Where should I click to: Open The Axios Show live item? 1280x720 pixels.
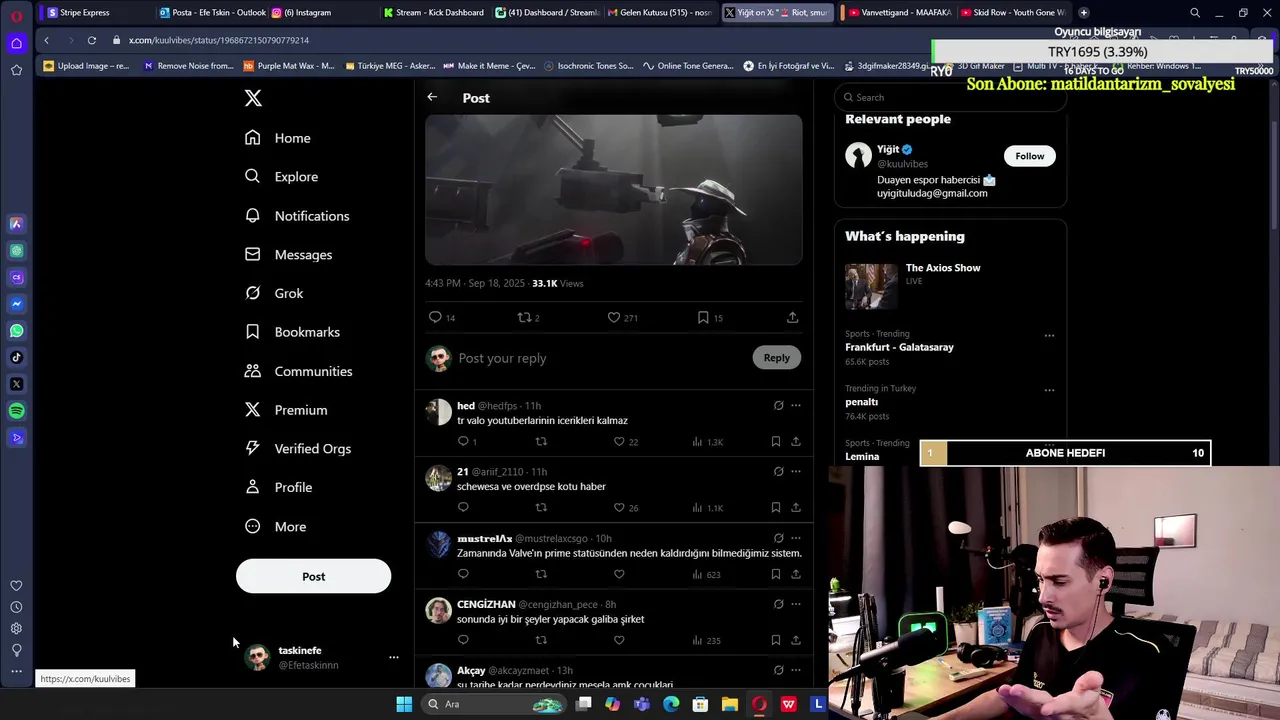(950, 286)
